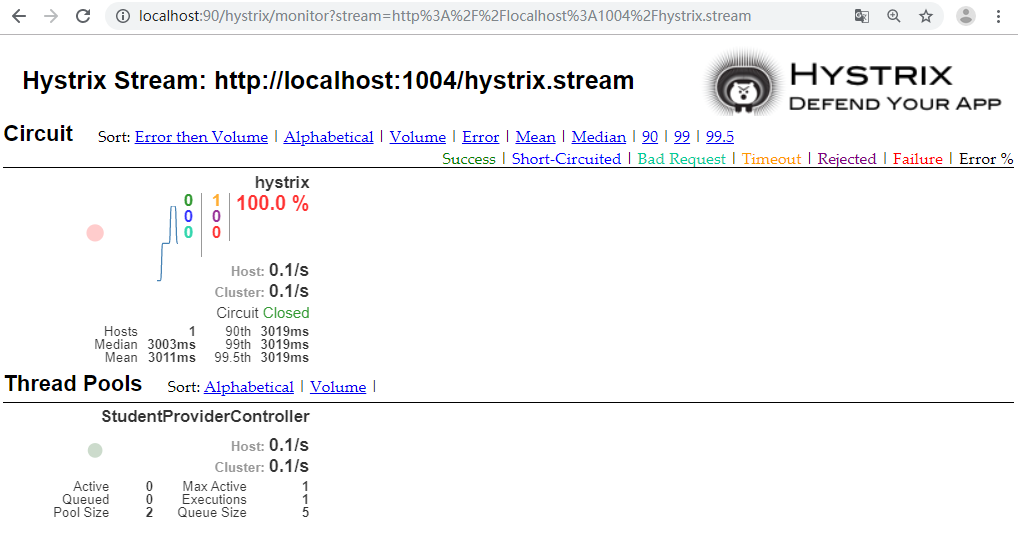Viewport: 1018px width, 544px height.
Task: Open the Chrome three-dot menu
Action: tap(999, 16)
